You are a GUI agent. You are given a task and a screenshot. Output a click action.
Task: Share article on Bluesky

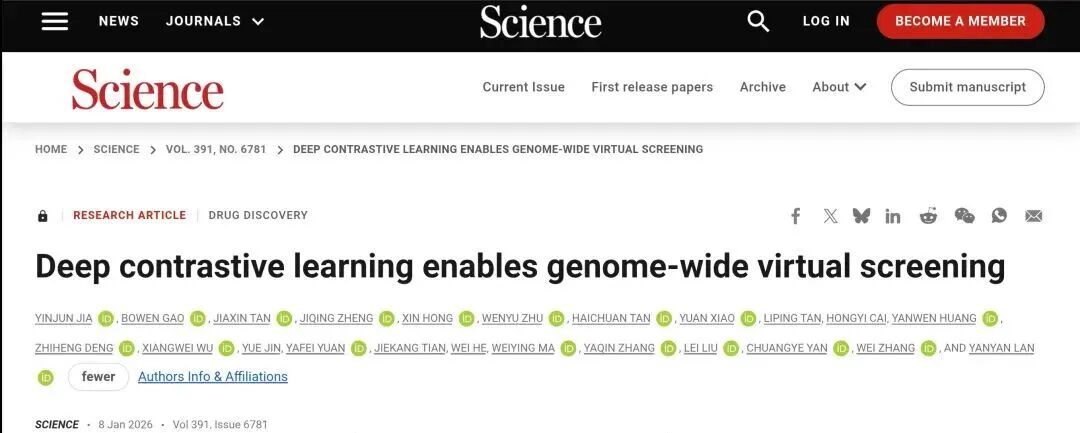(861, 216)
